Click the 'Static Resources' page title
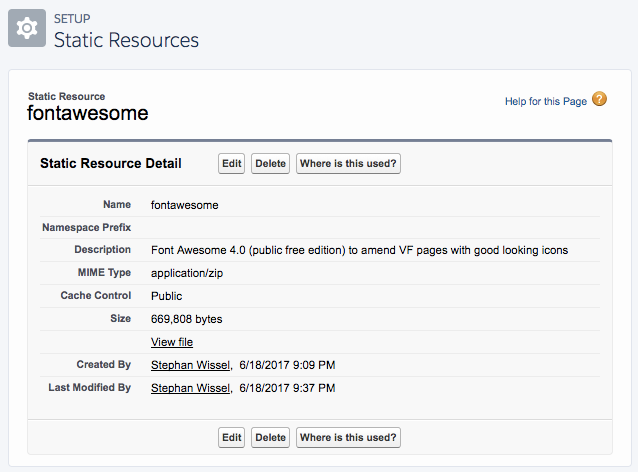The image size is (638, 472). pyautogui.click(x=126, y=40)
